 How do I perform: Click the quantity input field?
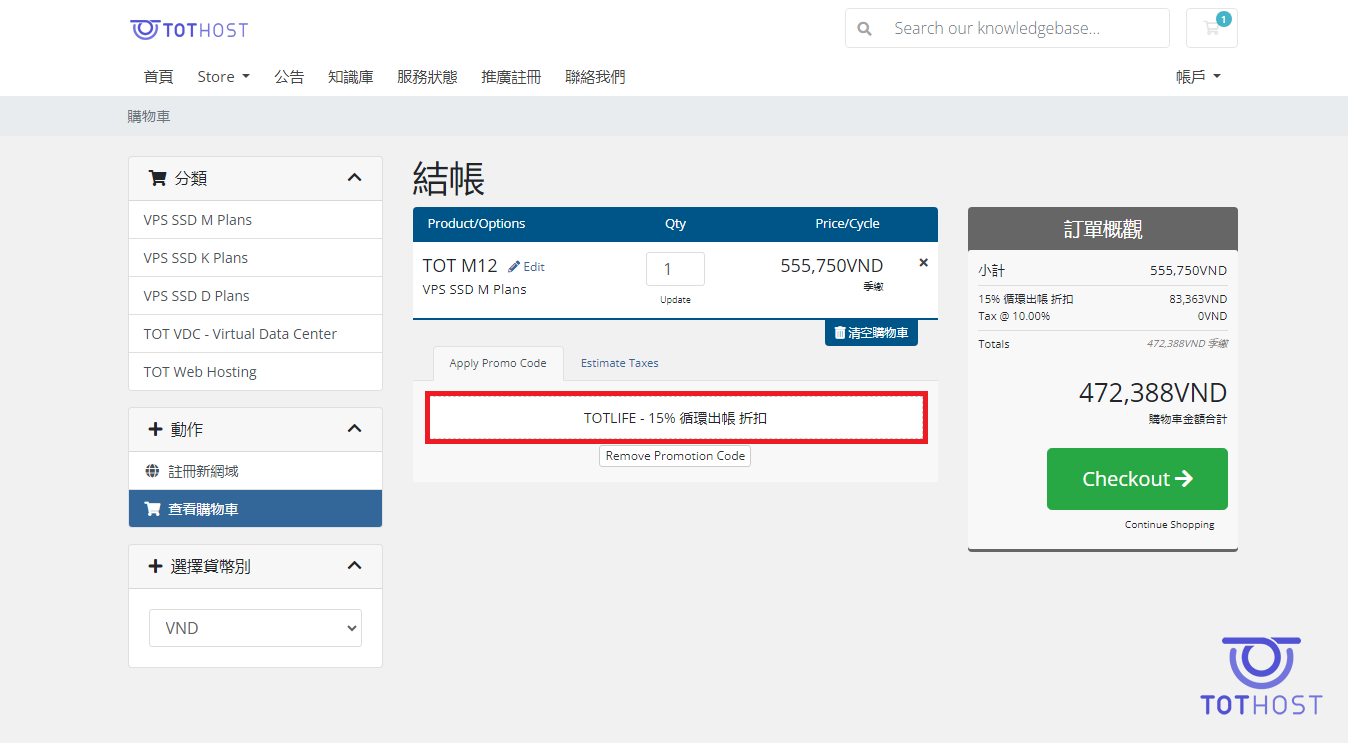click(675, 269)
